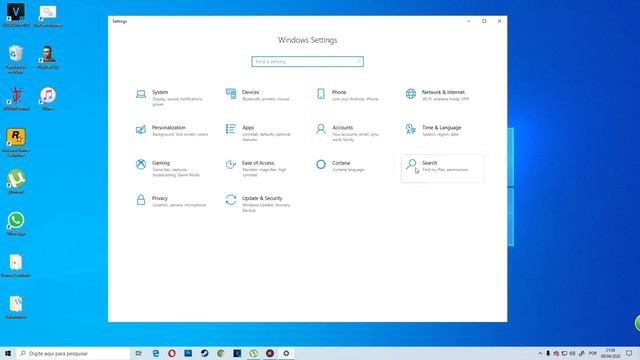Launch Microsoft Edge from the taskbar
The image size is (640, 360).
[x=156, y=353]
